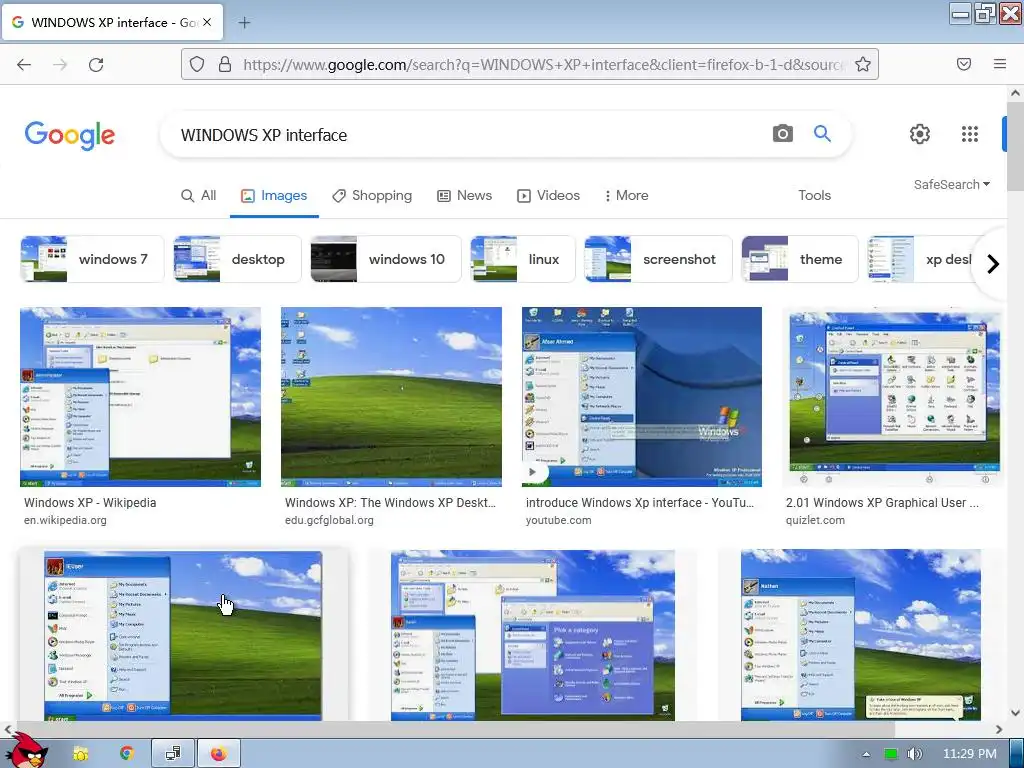Click the network computers taskbar icon
Viewport: 1024px width, 768px height.
pos(172,754)
